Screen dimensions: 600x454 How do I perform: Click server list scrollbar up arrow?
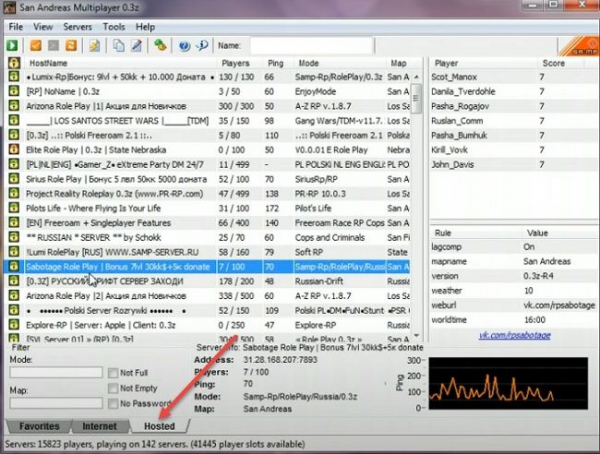point(417,77)
